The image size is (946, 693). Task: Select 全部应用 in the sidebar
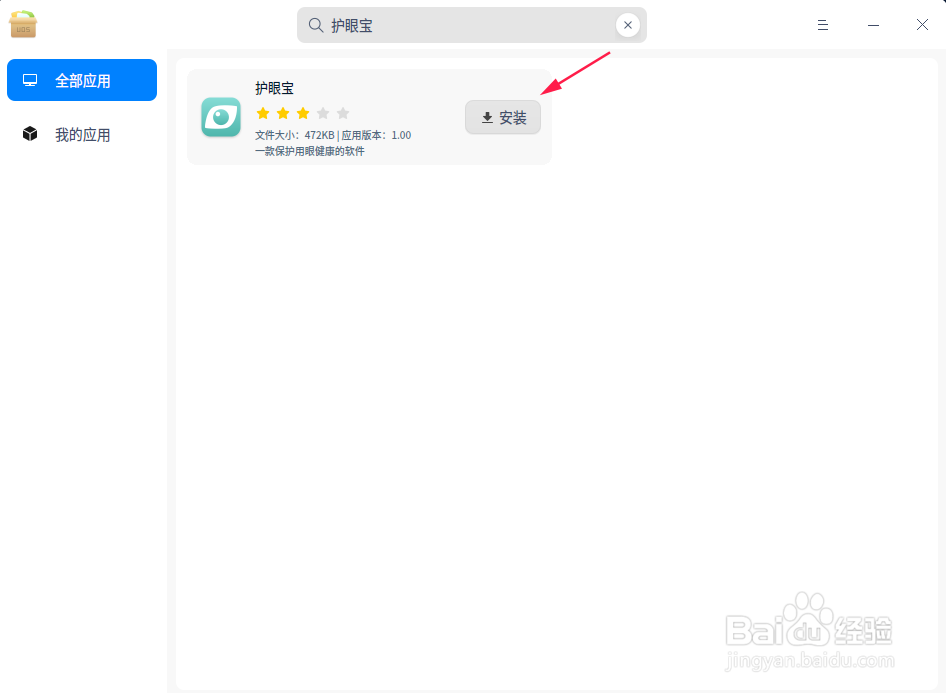(x=82, y=80)
